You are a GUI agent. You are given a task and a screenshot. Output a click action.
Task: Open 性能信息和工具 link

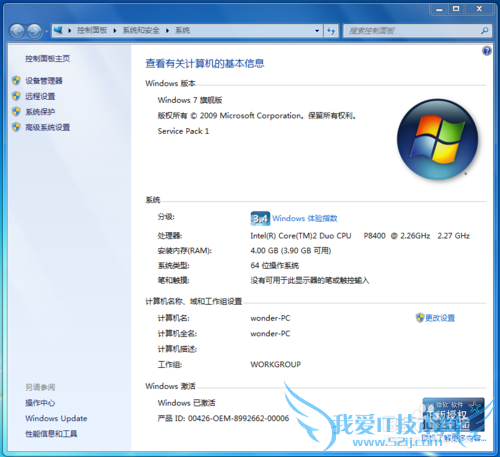[51, 434]
